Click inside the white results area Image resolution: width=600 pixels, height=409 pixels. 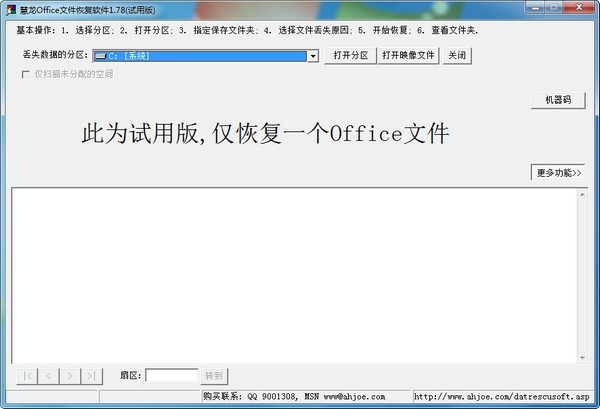click(294, 275)
